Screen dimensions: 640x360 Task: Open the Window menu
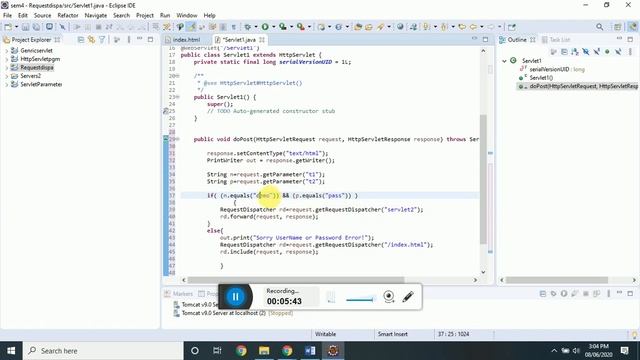(x=187, y=16)
